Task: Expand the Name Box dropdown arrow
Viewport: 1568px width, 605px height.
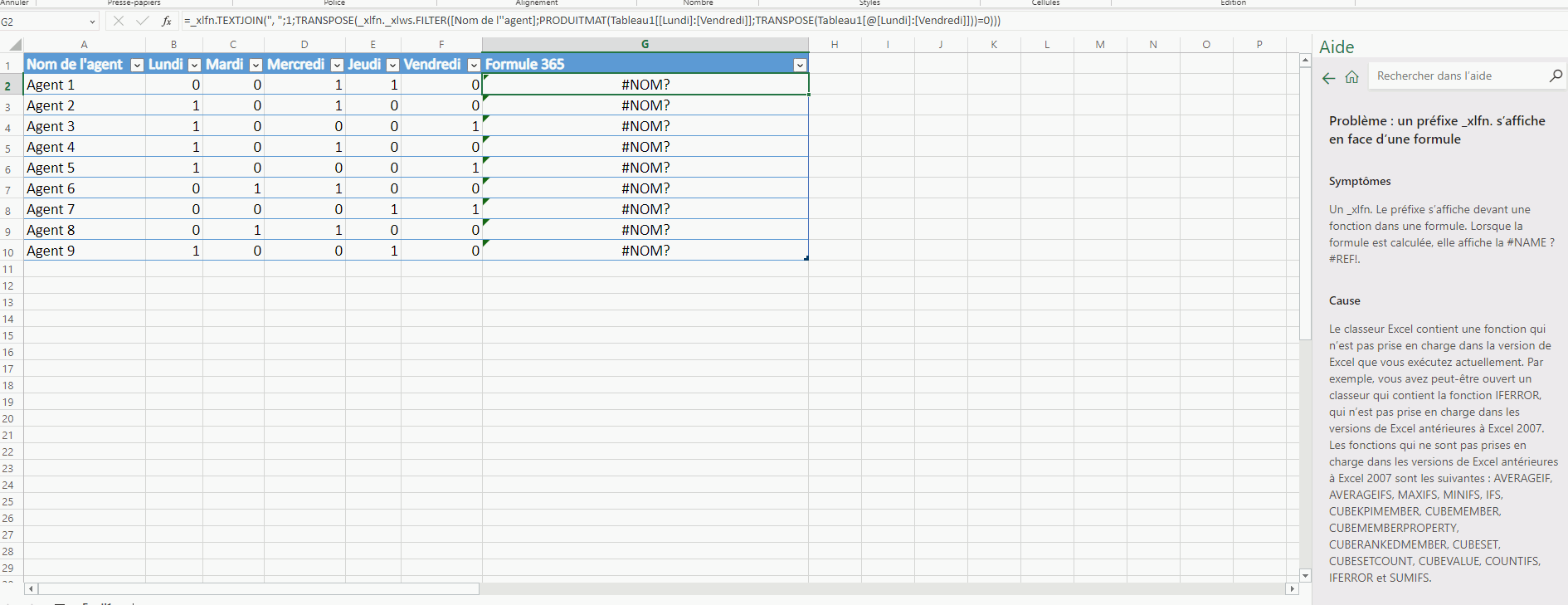Action: 92,22
